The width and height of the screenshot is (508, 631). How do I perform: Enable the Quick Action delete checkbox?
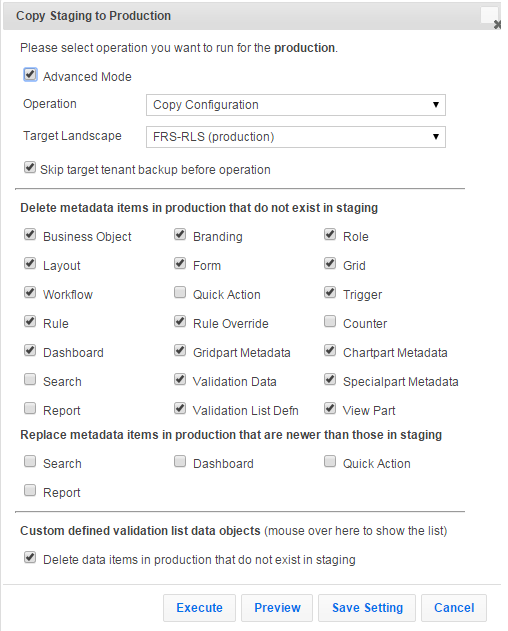pyautogui.click(x=180, y=292)
